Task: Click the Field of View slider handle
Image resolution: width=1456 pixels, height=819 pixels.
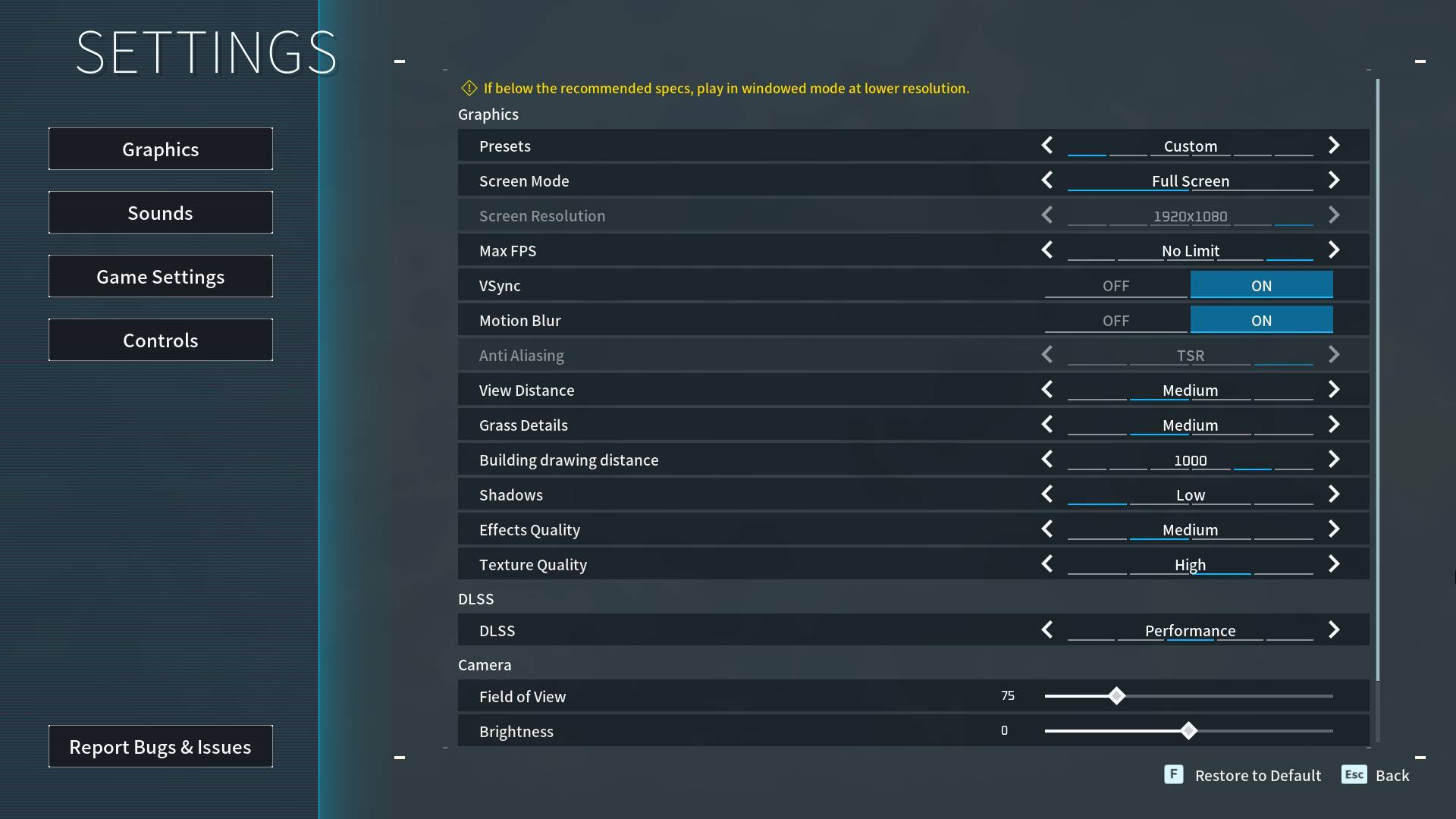Action: point(1116,695)
